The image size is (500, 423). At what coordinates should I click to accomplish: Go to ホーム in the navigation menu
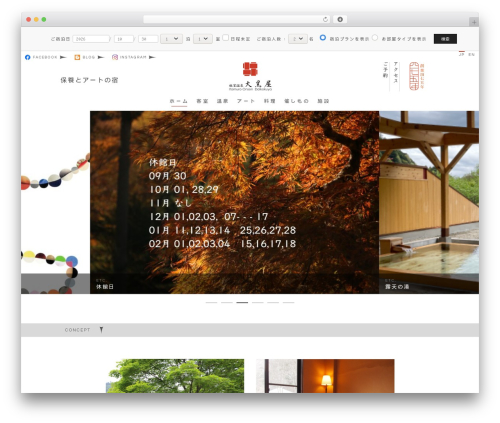tap(179, 101)
